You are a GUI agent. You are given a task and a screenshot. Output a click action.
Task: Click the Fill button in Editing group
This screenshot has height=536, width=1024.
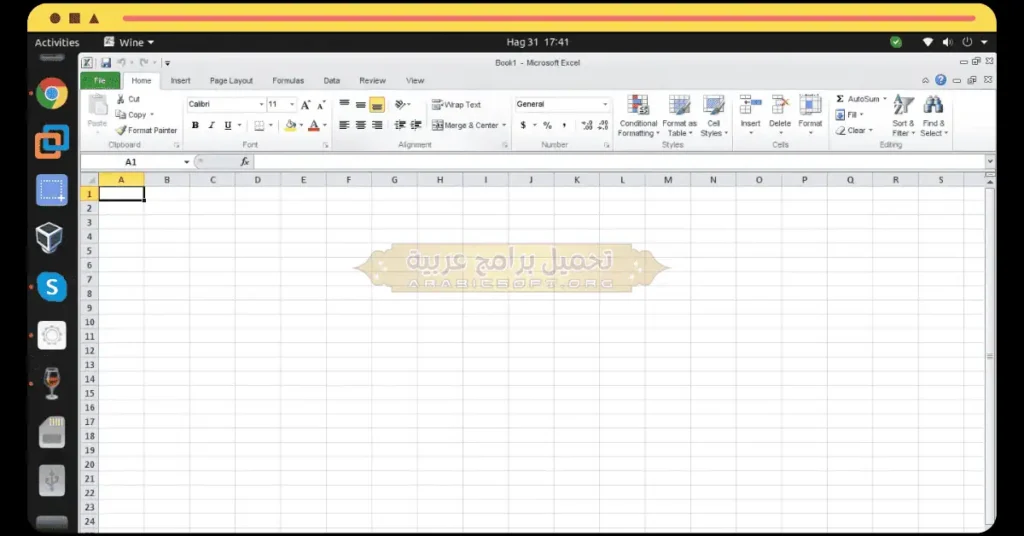pos(850,115)
